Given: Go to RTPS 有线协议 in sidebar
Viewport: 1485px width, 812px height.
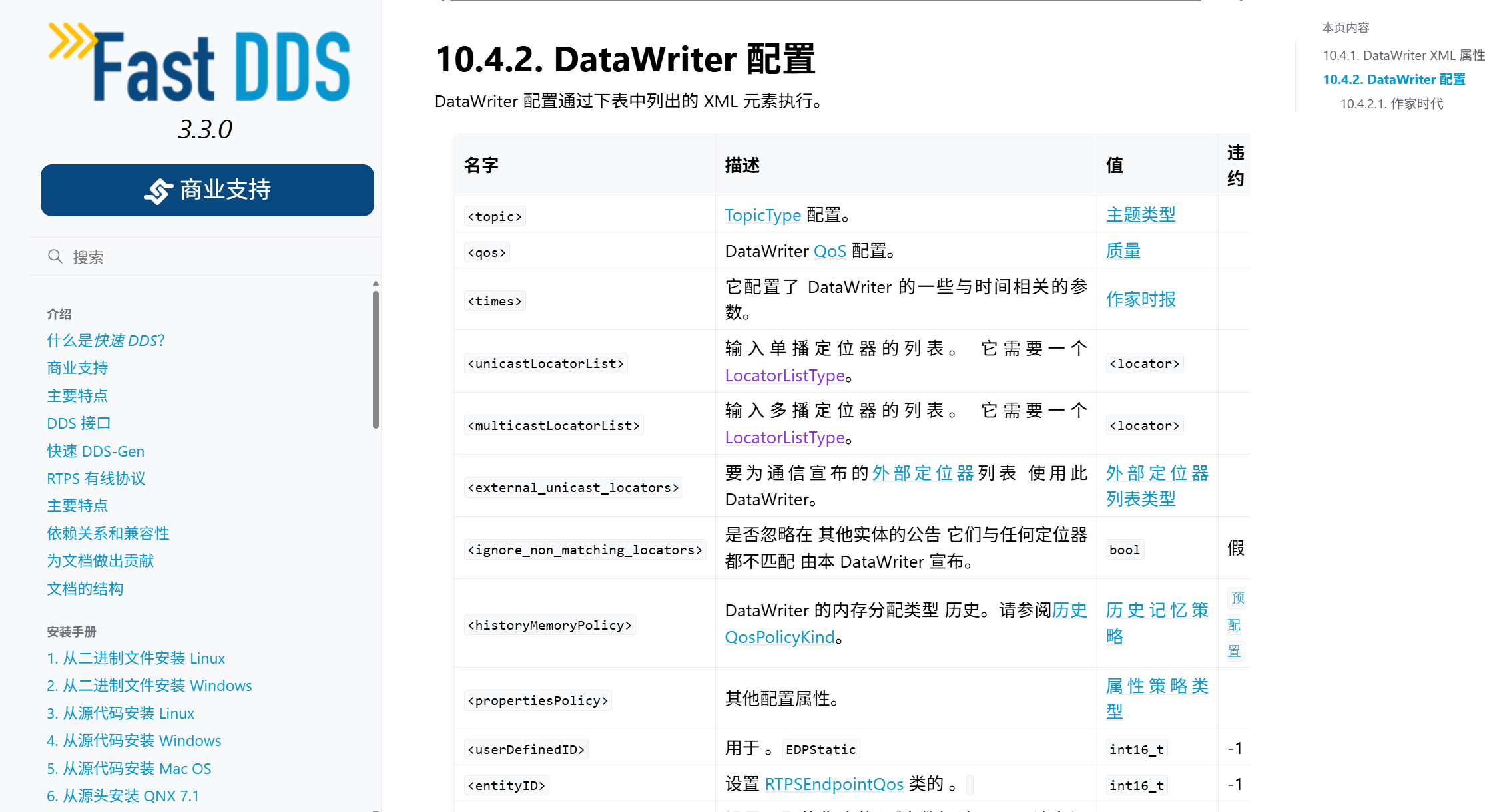Looking at the screenshot, I should tap(96, 479).
